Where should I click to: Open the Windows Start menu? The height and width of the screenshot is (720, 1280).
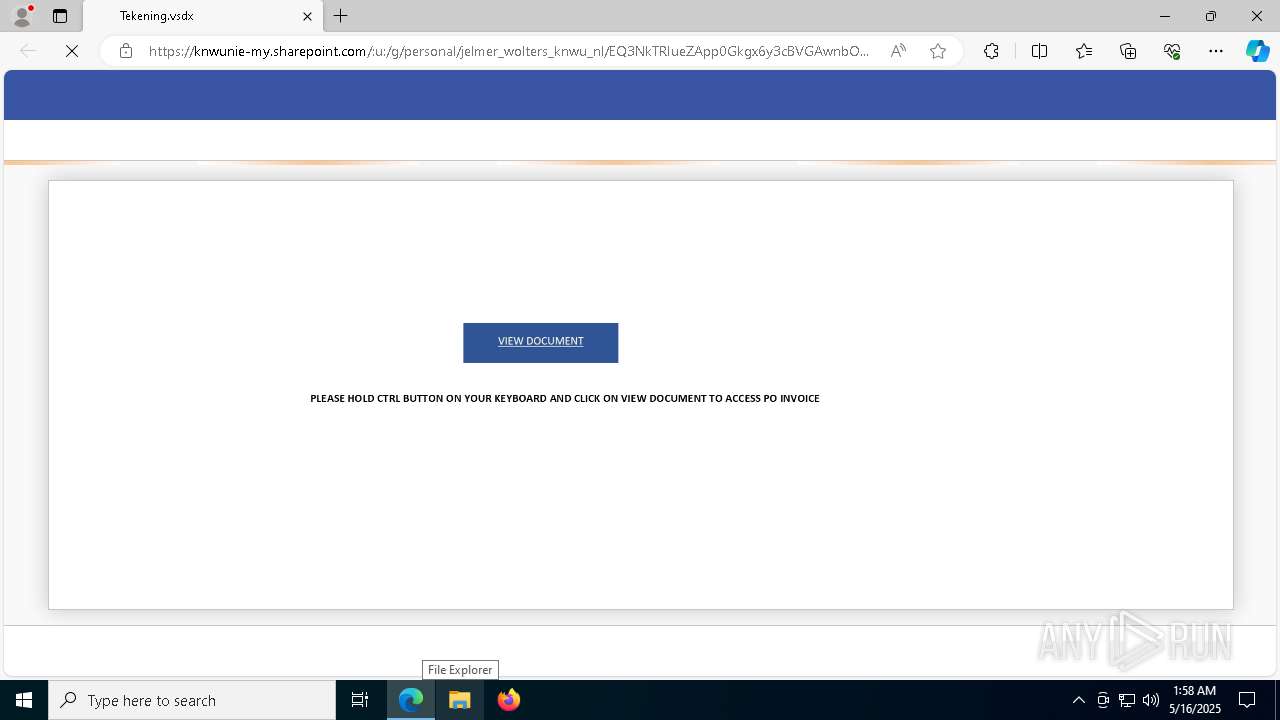coord(24,700)
